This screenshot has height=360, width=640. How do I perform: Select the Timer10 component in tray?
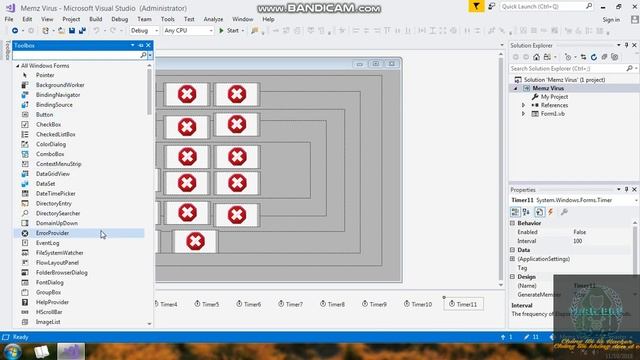click(x=418, y=304)
